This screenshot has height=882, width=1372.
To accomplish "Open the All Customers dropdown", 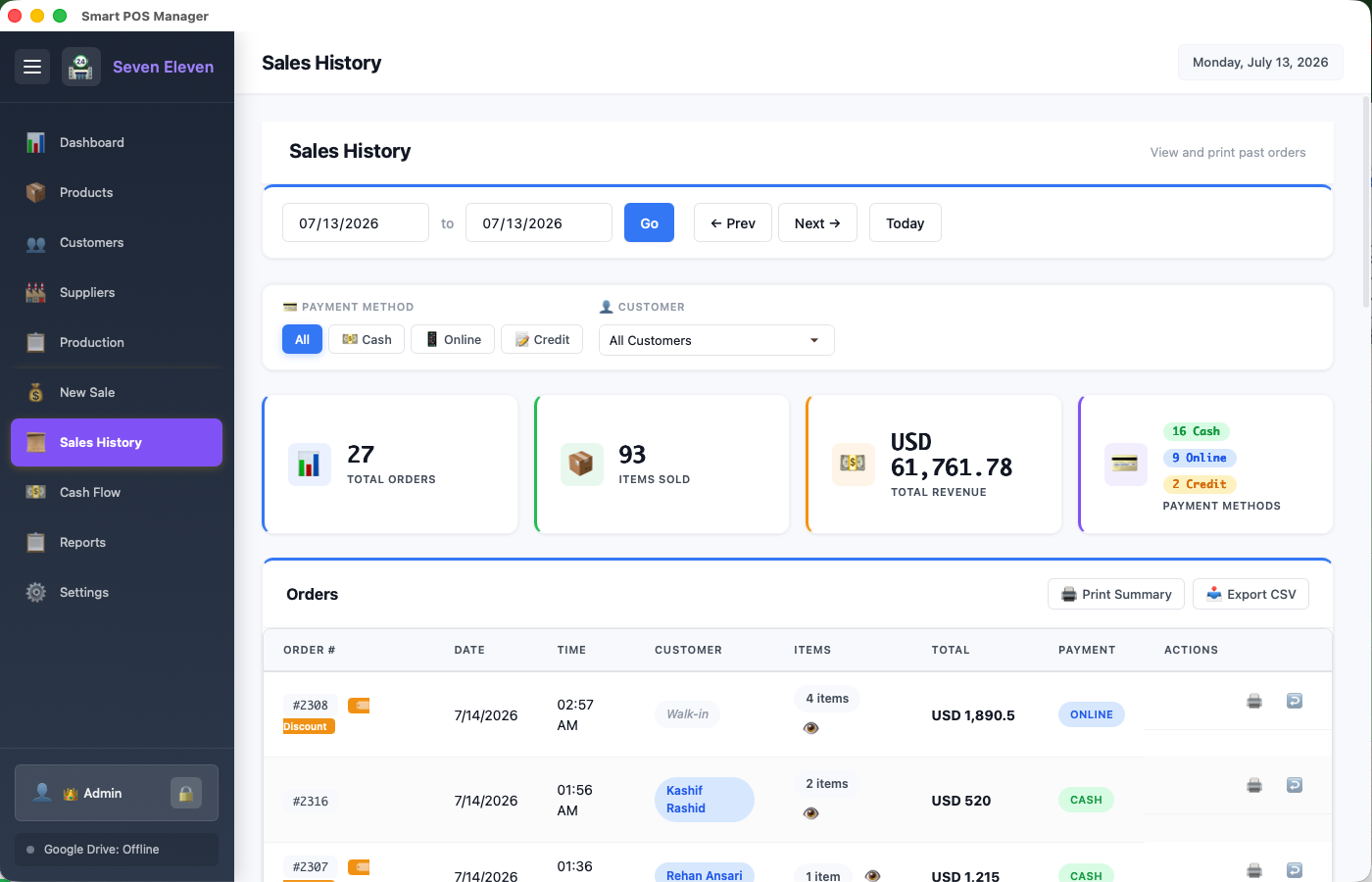I will pyautogui.click(x=716, y=340).
